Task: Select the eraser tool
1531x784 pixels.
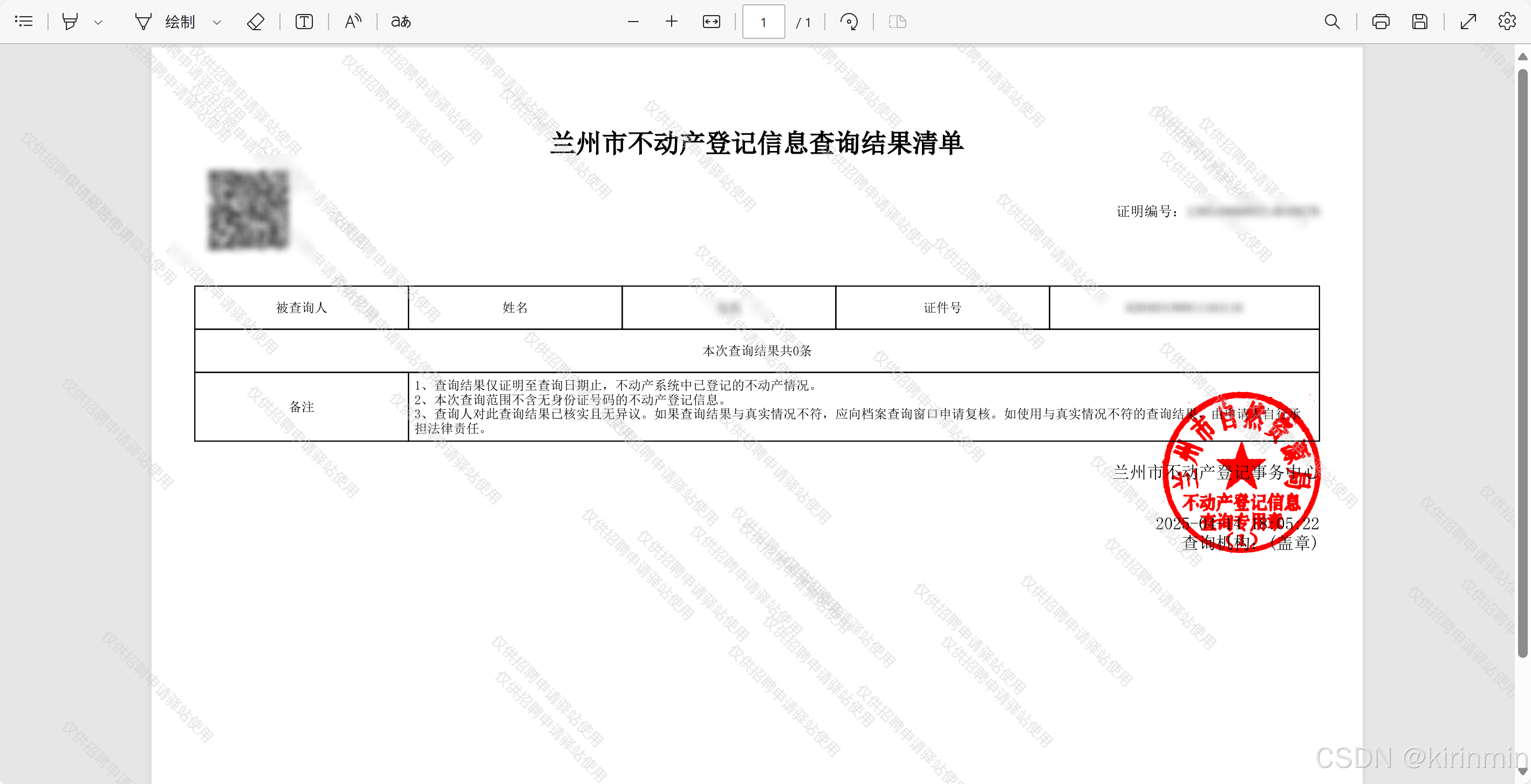Action: pyautogui.click(x=256, y=22)
